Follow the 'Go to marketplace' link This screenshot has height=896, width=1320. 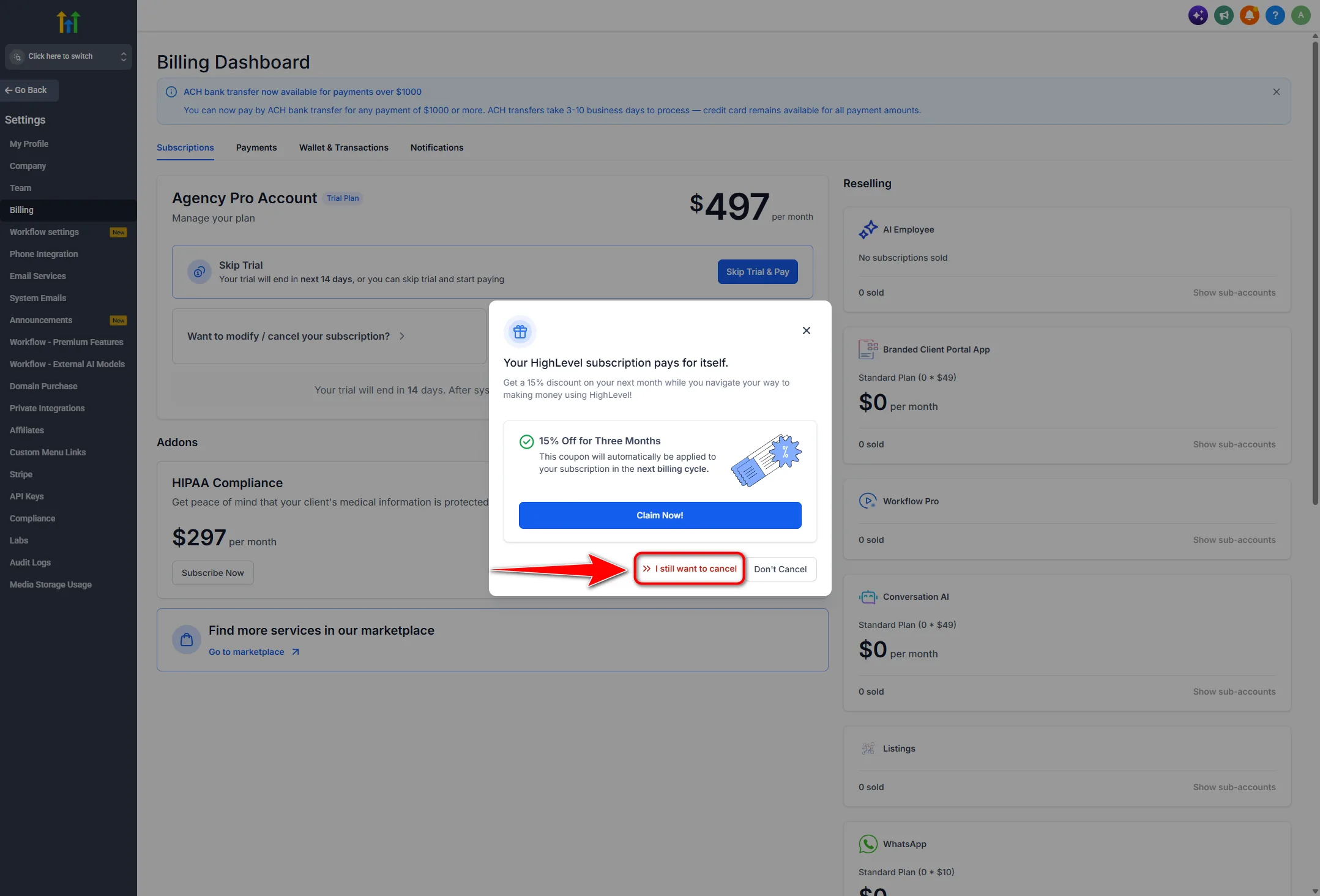point(254,652)
